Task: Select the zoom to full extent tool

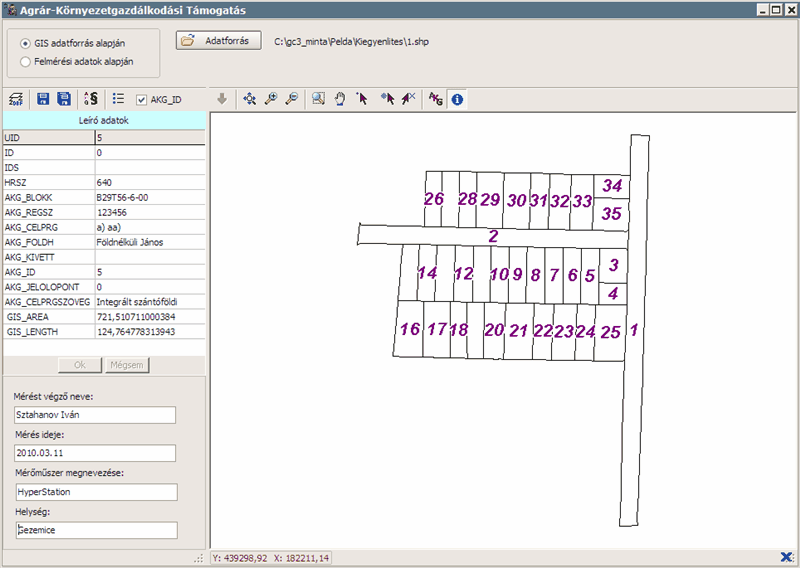Action: click(x=249, y=98)
